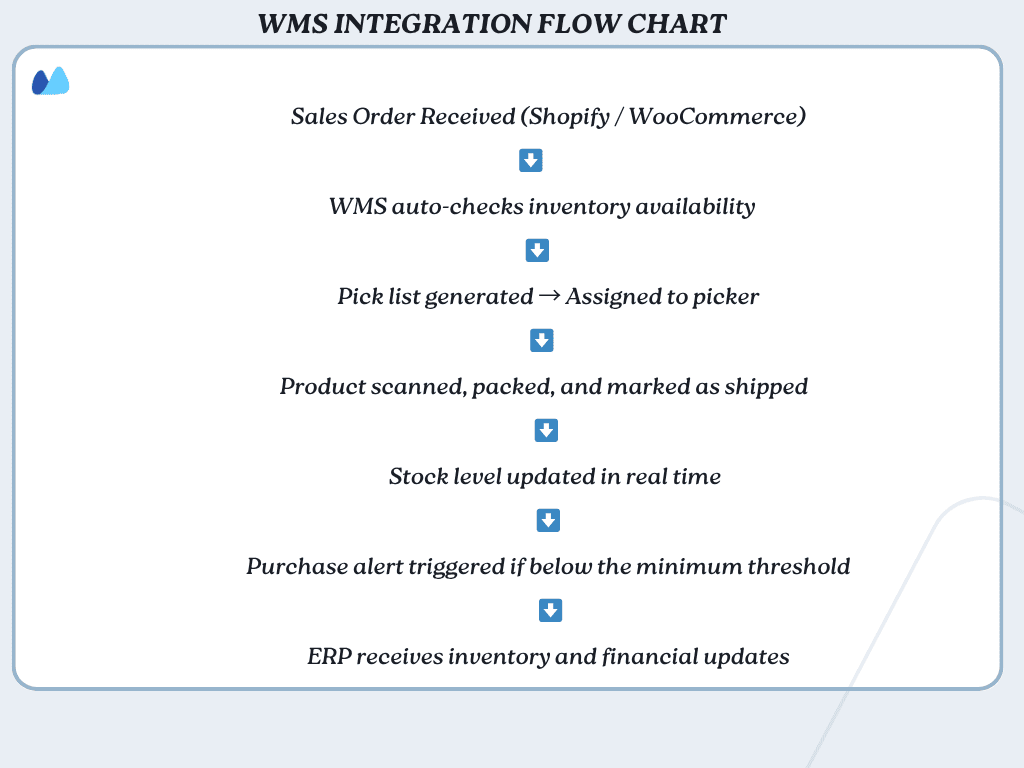The width and height of the screenshot is (1024, 768).
Task: Click the word 'Shopify' in first step
Action: click(x=569, y=116)
